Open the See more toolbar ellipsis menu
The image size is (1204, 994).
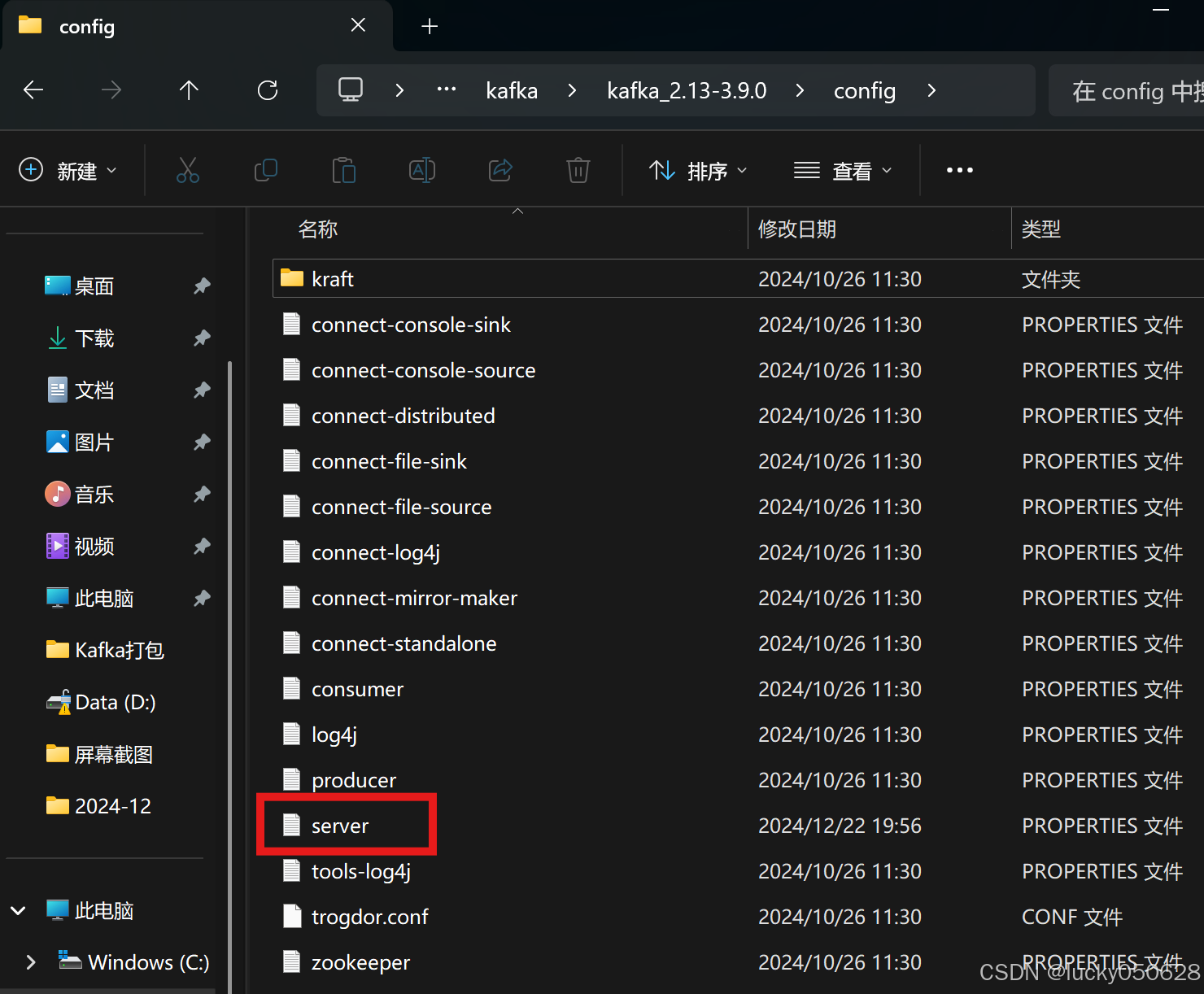(960, 170)
